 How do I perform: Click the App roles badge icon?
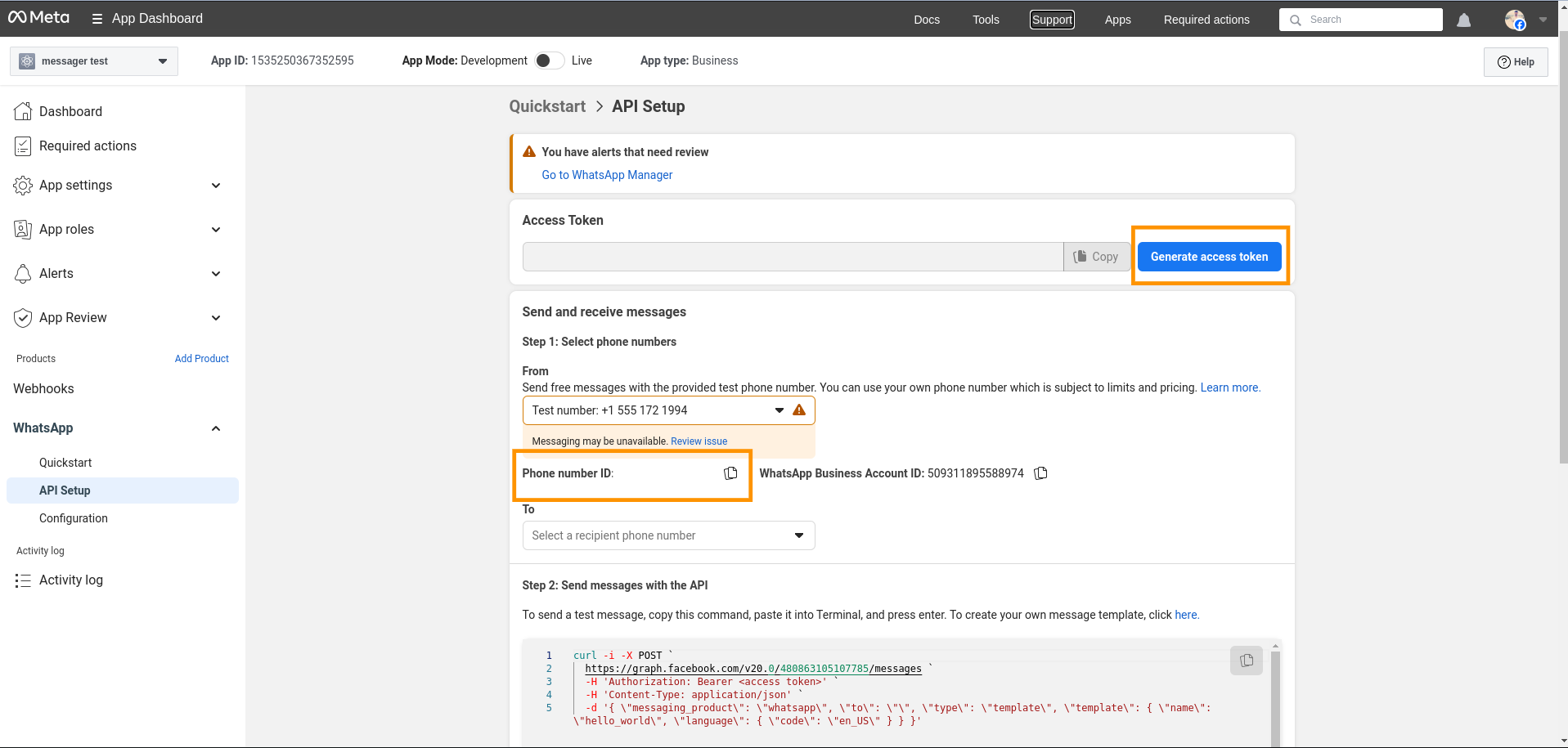23,230
